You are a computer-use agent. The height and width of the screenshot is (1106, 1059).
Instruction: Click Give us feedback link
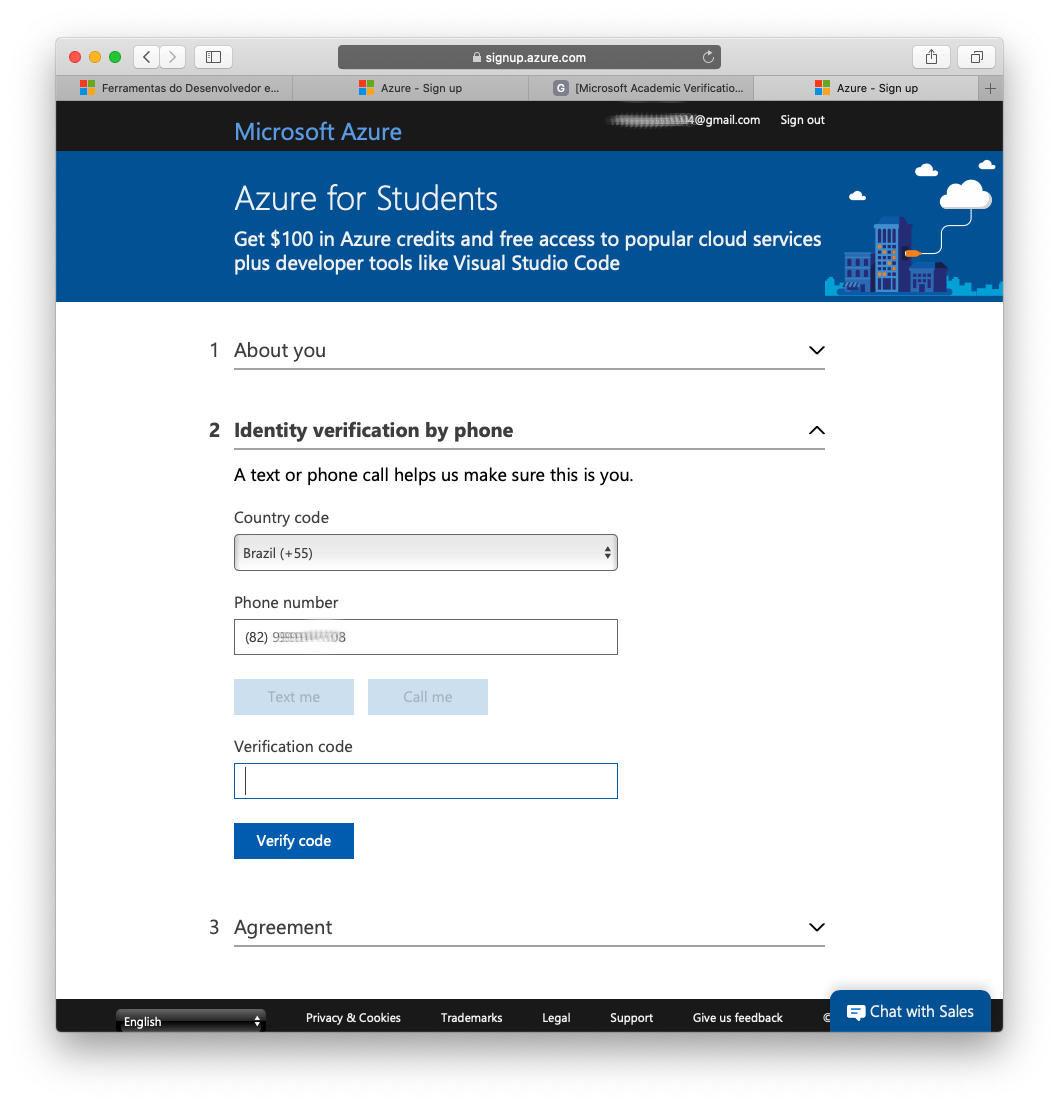(737, 1018)
